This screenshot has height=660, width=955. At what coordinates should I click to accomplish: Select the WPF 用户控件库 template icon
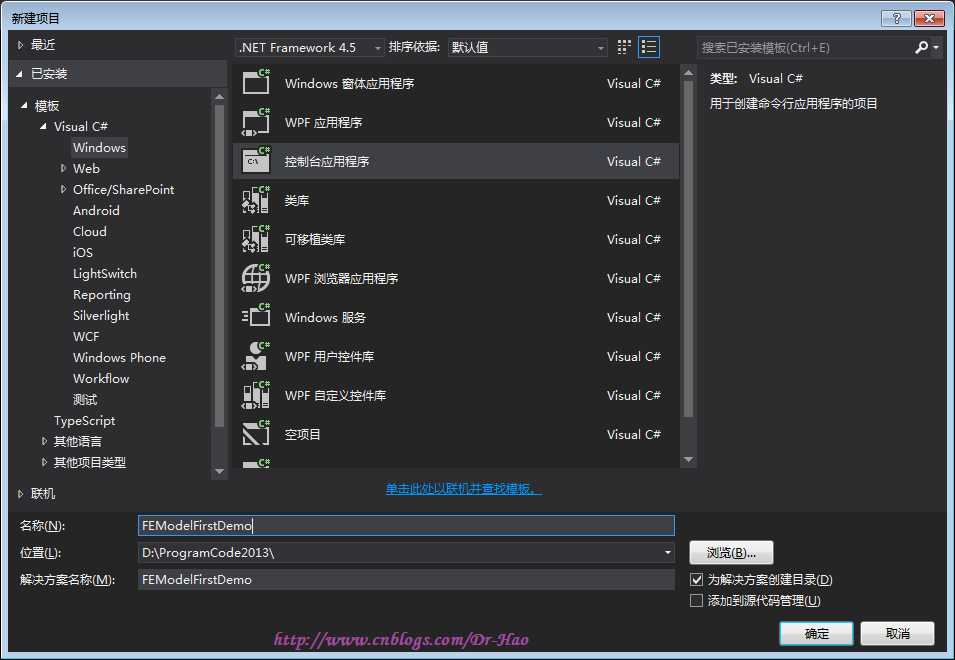tap(256, 356)
